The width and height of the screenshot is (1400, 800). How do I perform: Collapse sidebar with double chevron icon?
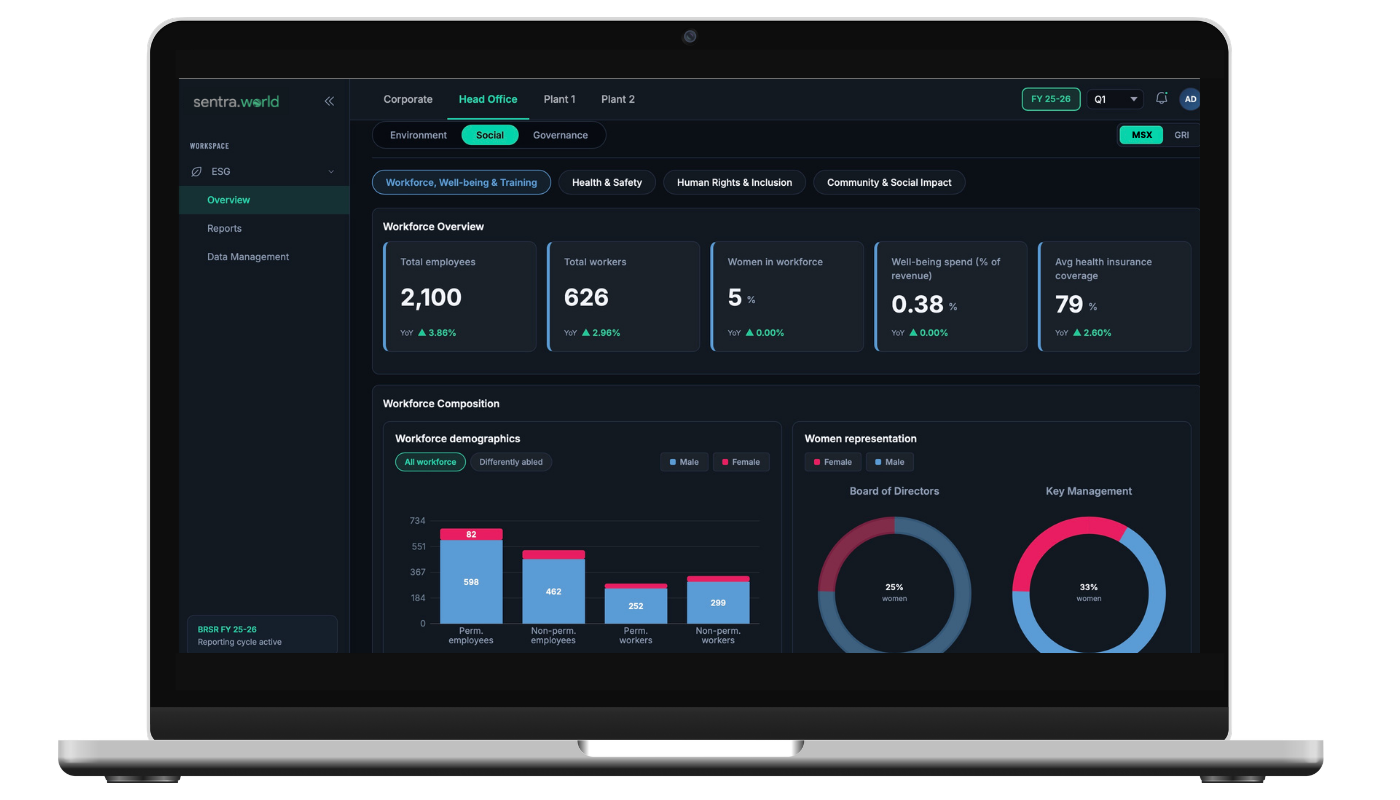coord(329,101)
